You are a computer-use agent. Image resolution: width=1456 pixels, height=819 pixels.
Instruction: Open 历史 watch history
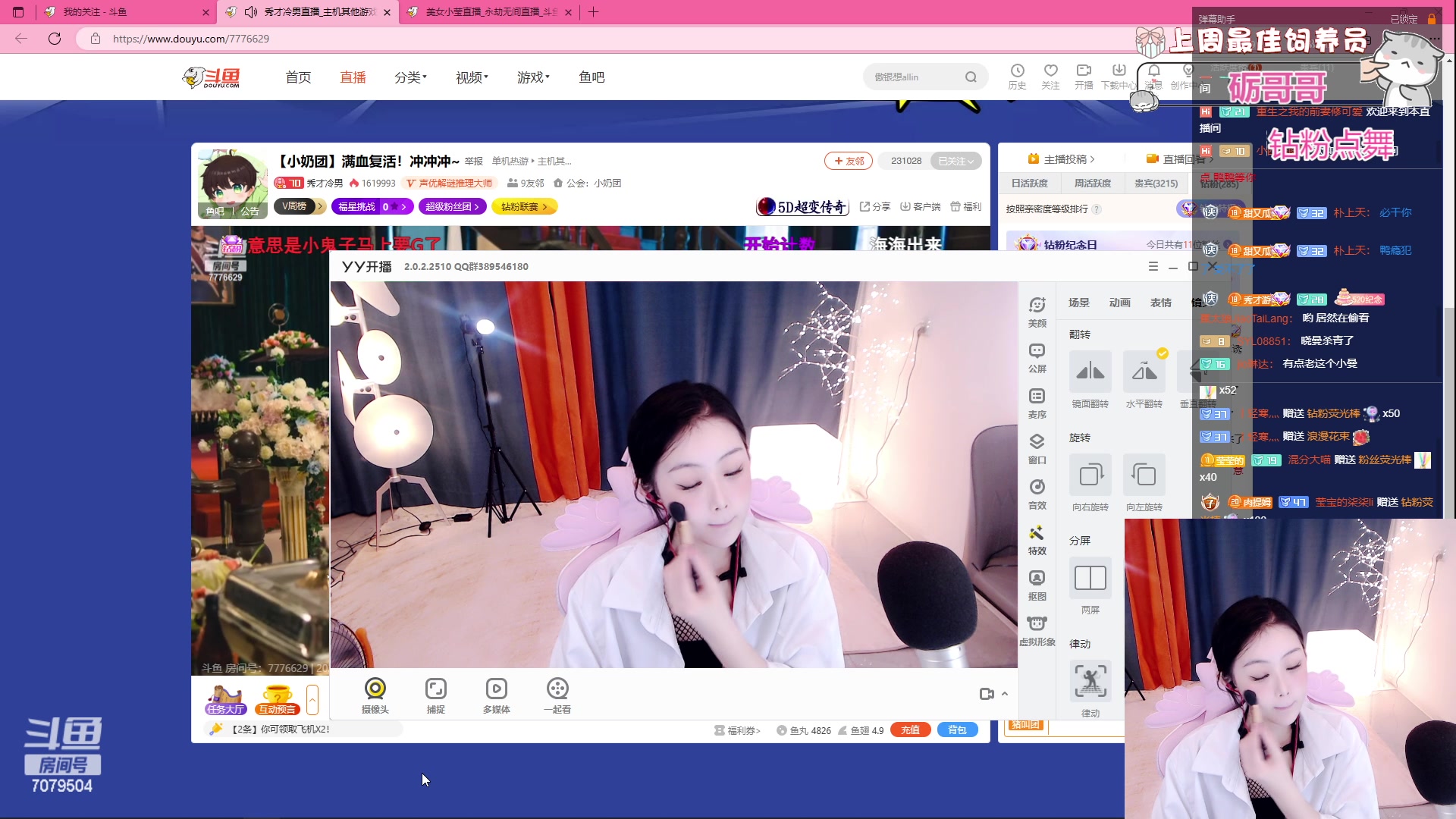(1017, 77)
